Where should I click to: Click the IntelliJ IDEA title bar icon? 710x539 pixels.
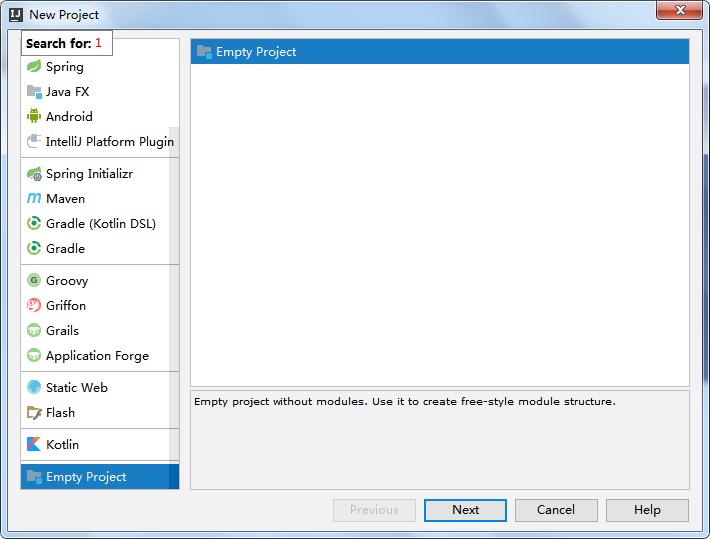point(16,14)
